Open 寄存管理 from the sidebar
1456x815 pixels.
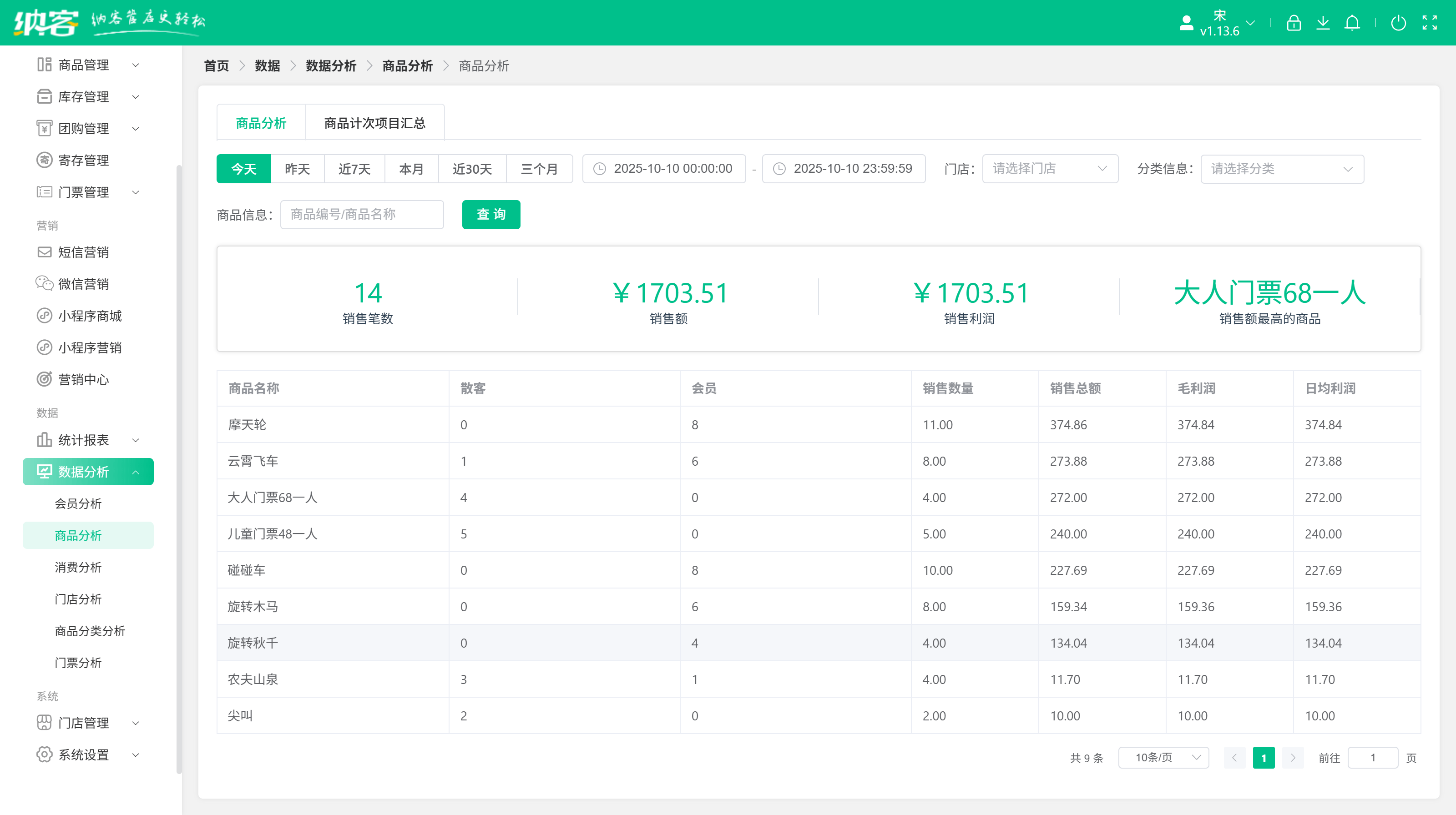(84, 161)
